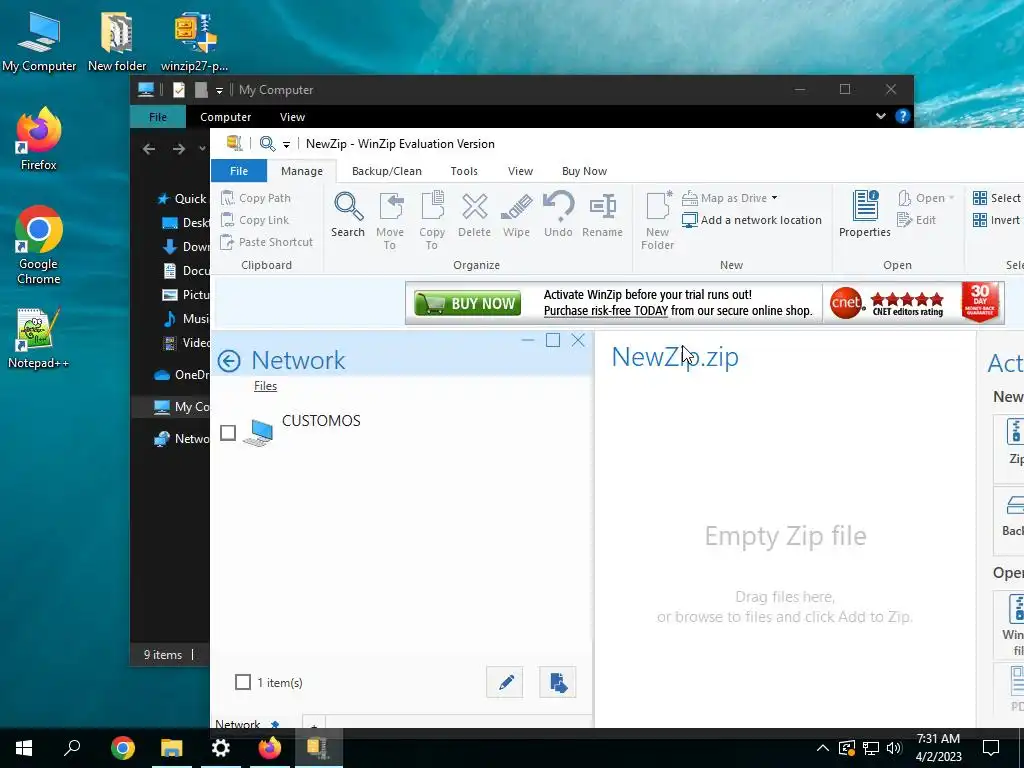Toggle the select-all checkbox beside 1 item(s)
The width and height of the screenshot is (1024, 768).
[x=243, y=682]
